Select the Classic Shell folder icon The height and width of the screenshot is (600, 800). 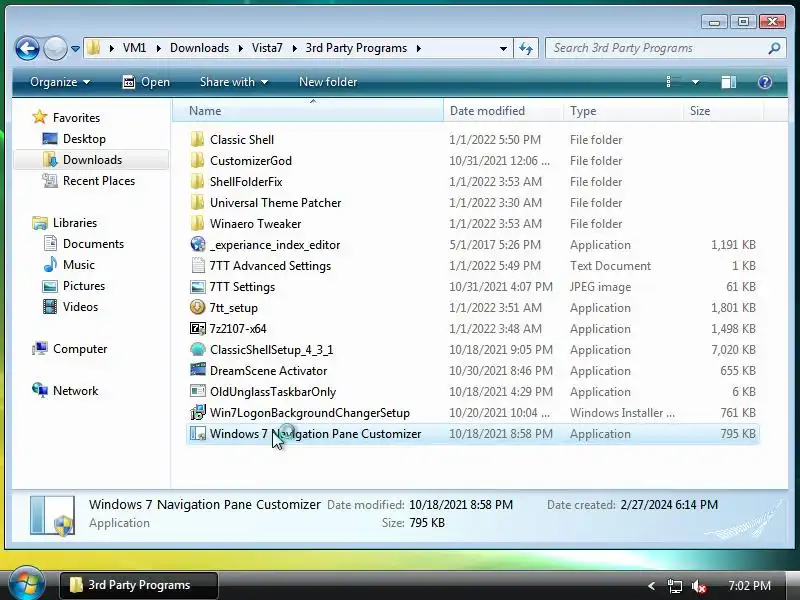pyautogui.click(x=197, y=140)
